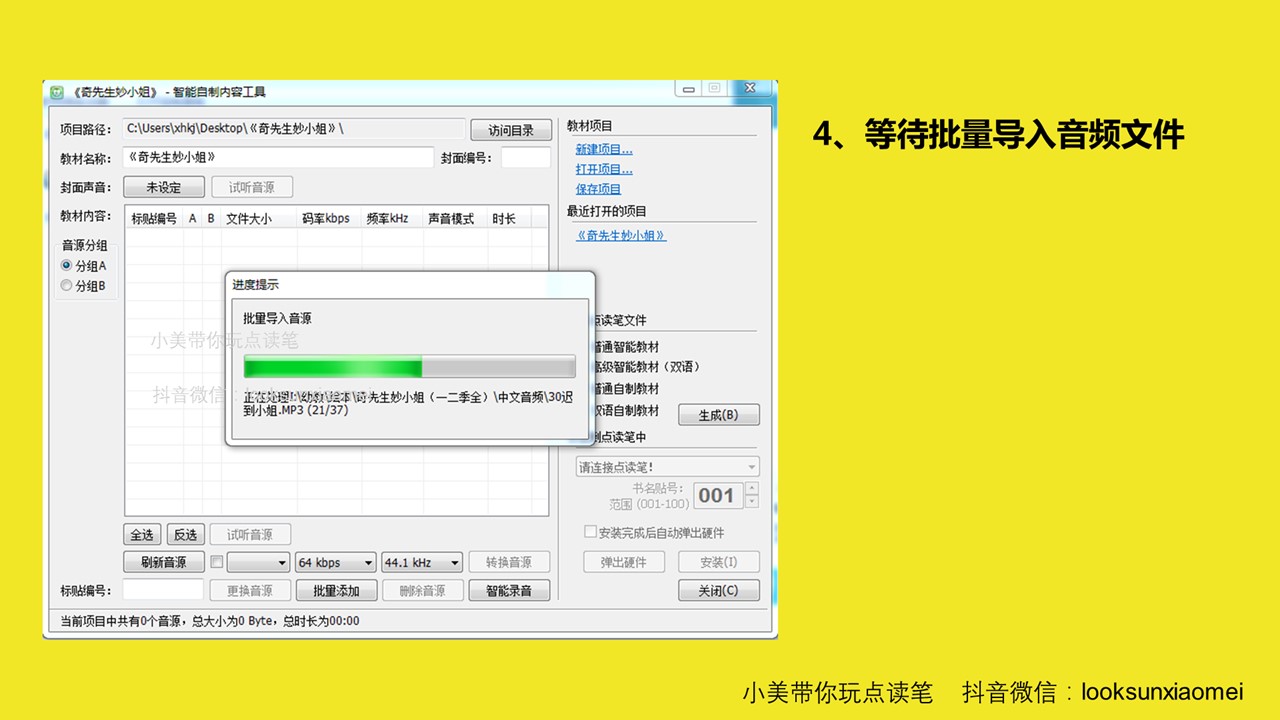Click the 保存项目 link
The height and width of the screenshot is (720, 1280).
pos(598,189)
